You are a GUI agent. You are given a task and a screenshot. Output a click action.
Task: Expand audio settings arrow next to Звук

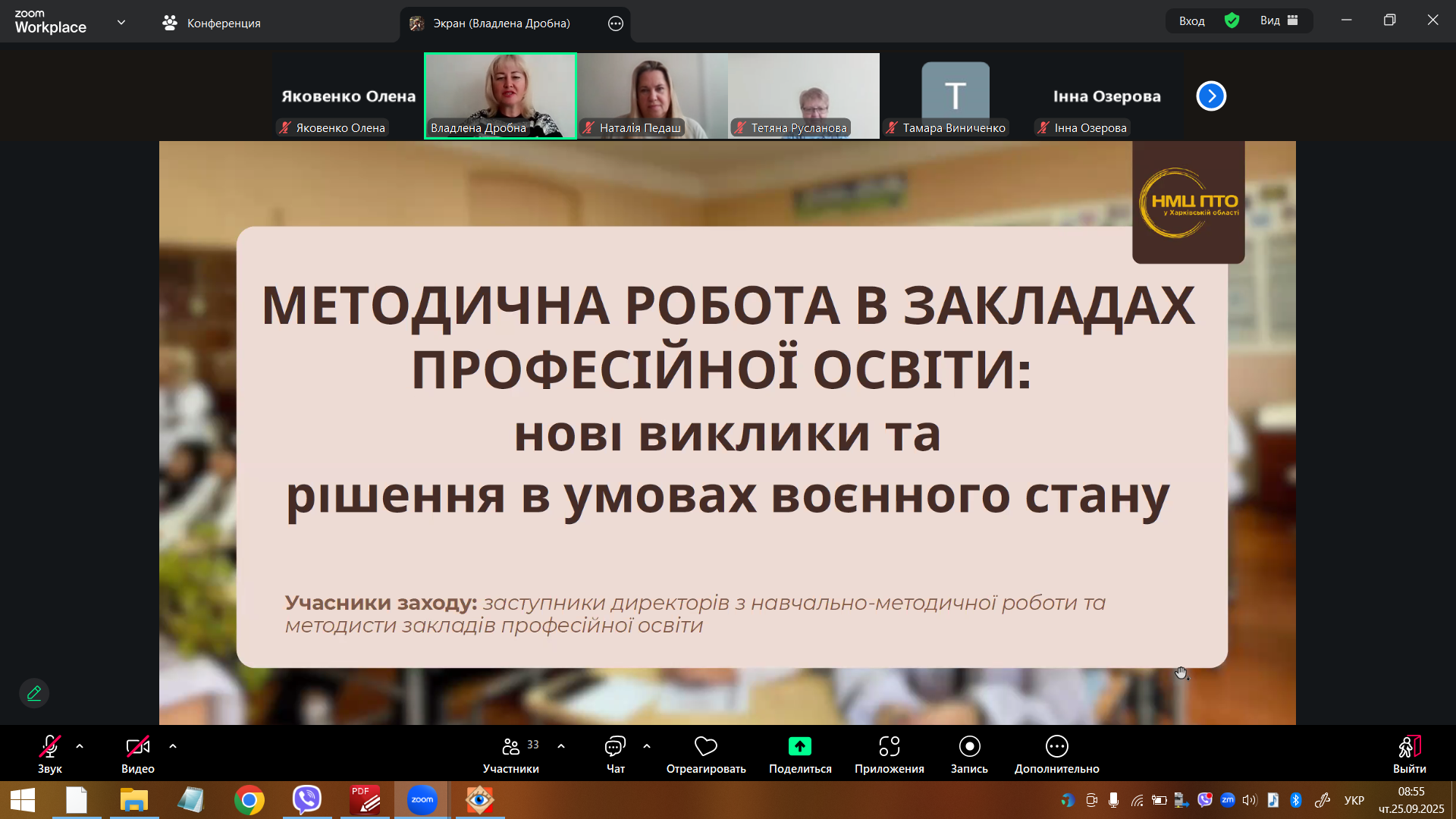coord(80,746)
